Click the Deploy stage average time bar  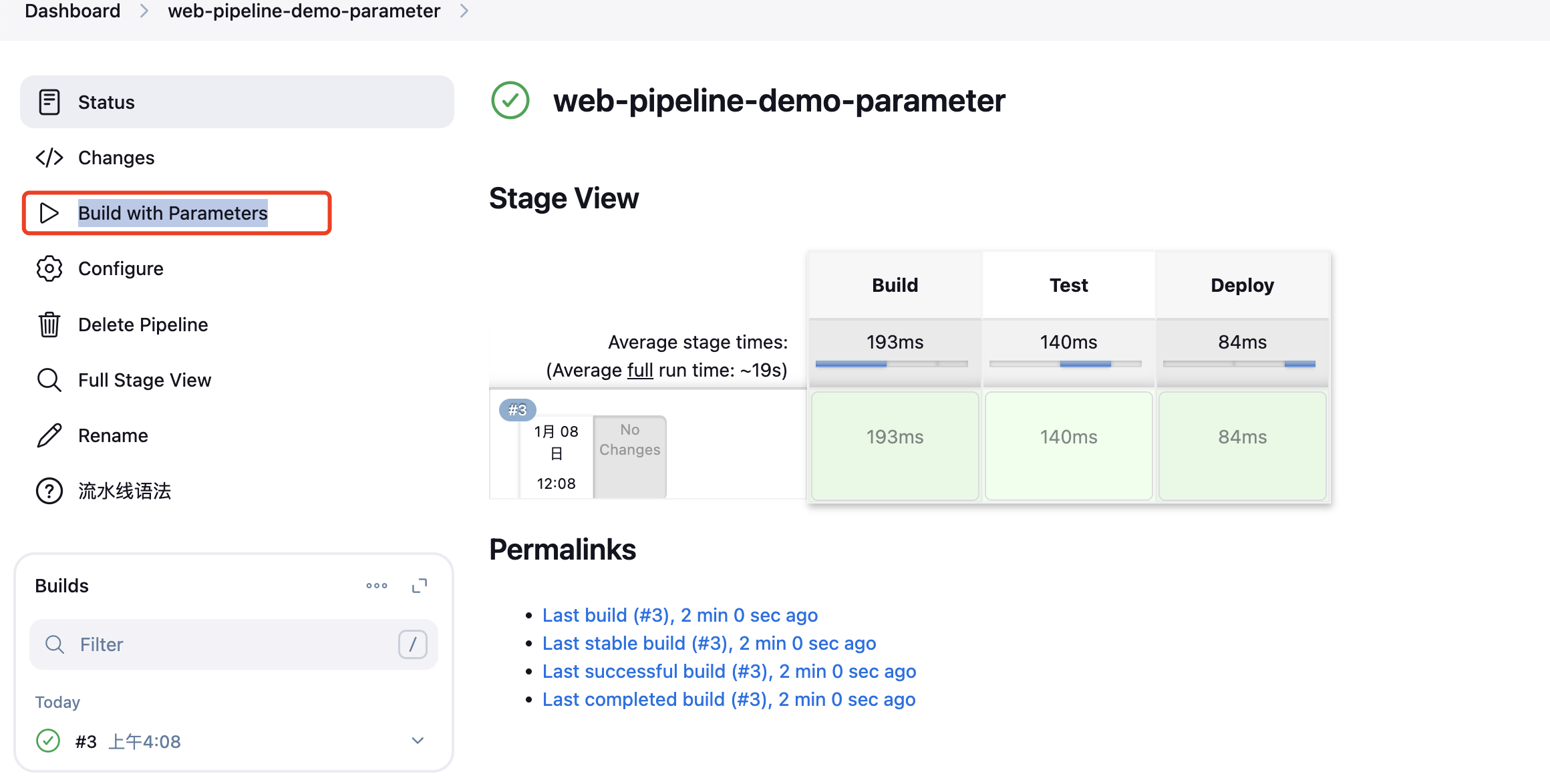pyautogui.click(x=1239, y=364)
